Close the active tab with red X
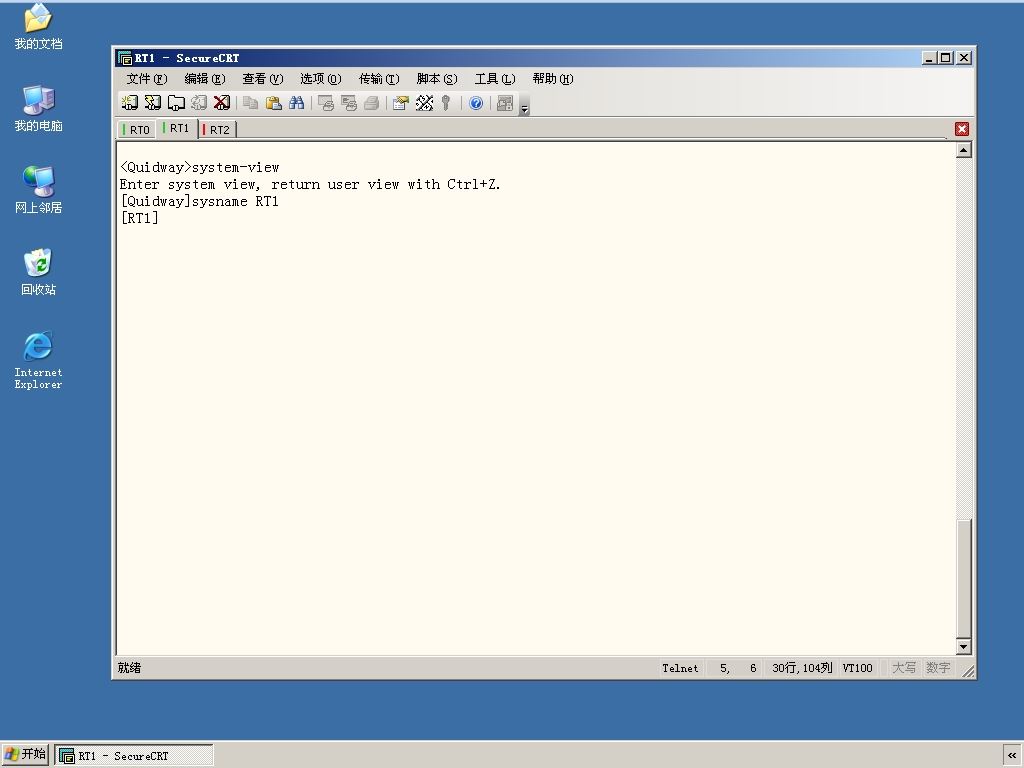 962,129
